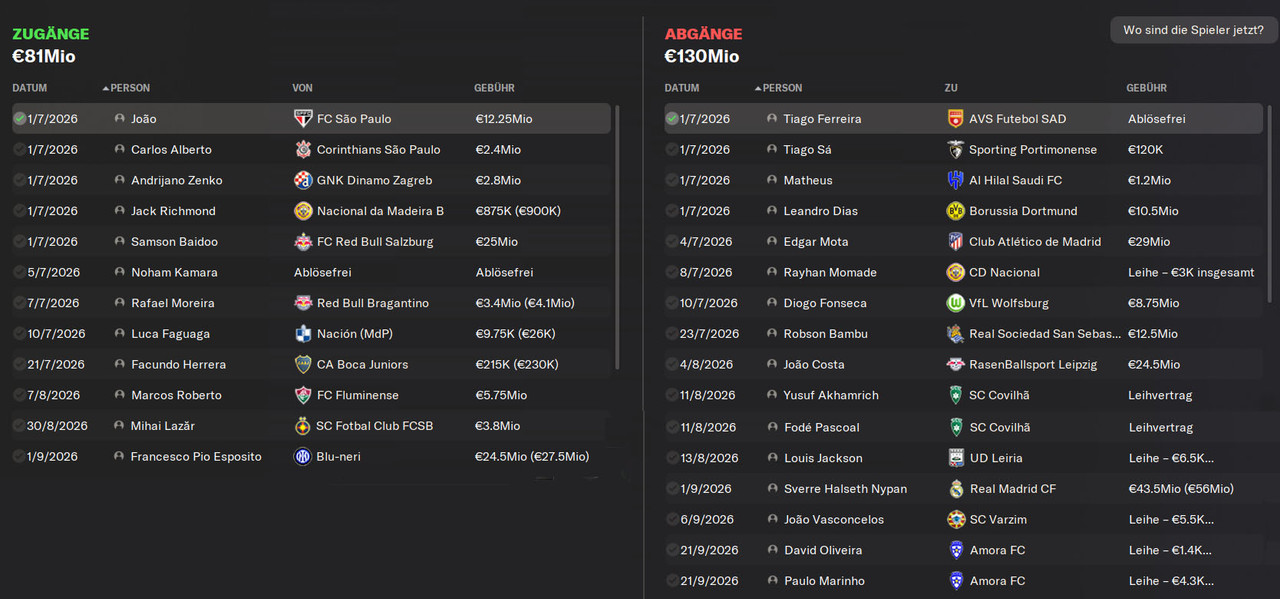Click the CD Nacional club badge
Screen dimensions: 1280x599
955,272
